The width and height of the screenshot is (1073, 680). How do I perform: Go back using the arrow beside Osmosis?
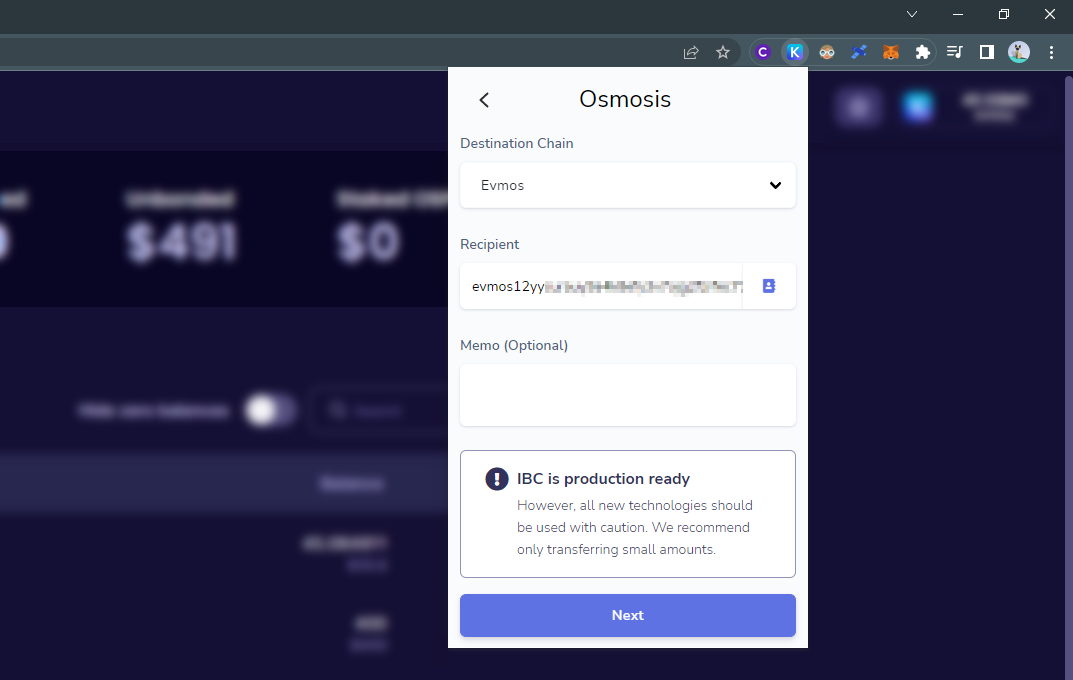(x=484, y=100)
